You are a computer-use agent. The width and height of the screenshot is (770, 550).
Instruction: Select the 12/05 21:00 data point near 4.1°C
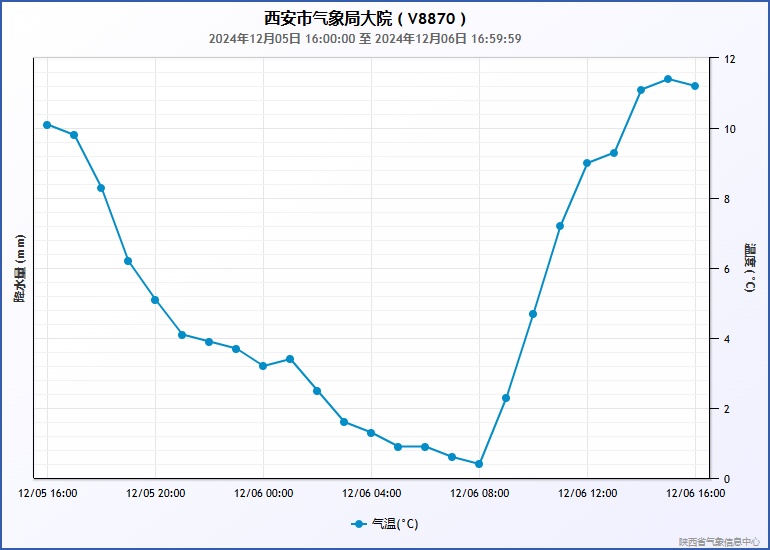[x=182, y=334]
